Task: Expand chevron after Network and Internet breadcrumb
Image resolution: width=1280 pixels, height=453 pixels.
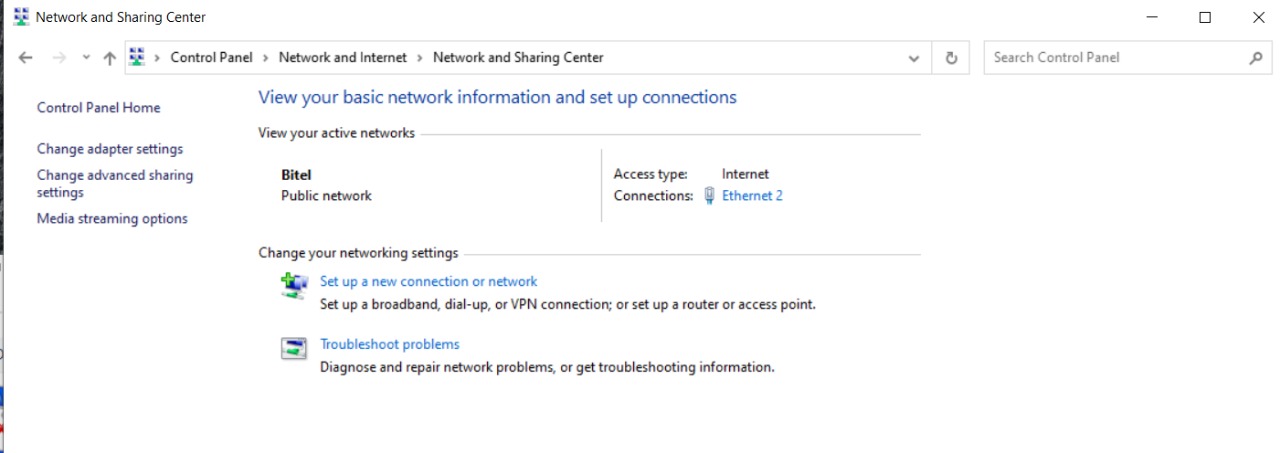Action: [420, 58]
